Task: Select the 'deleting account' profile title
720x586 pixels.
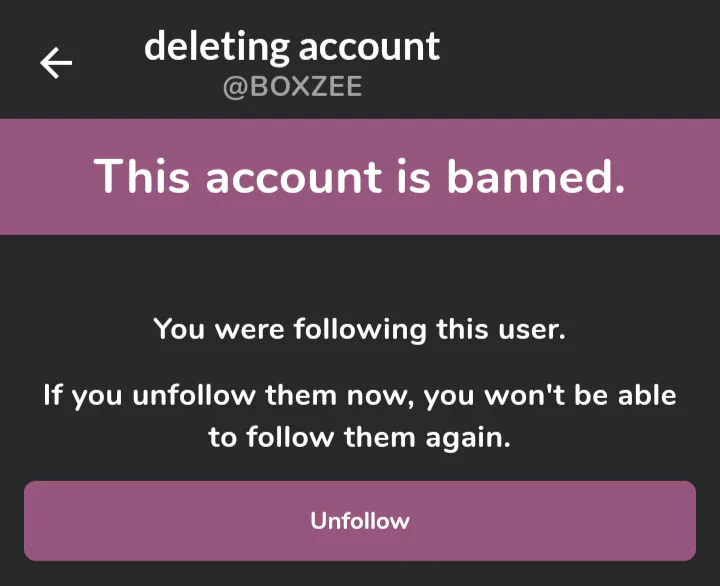Action: pyautogui.click(x=292, y=46)
